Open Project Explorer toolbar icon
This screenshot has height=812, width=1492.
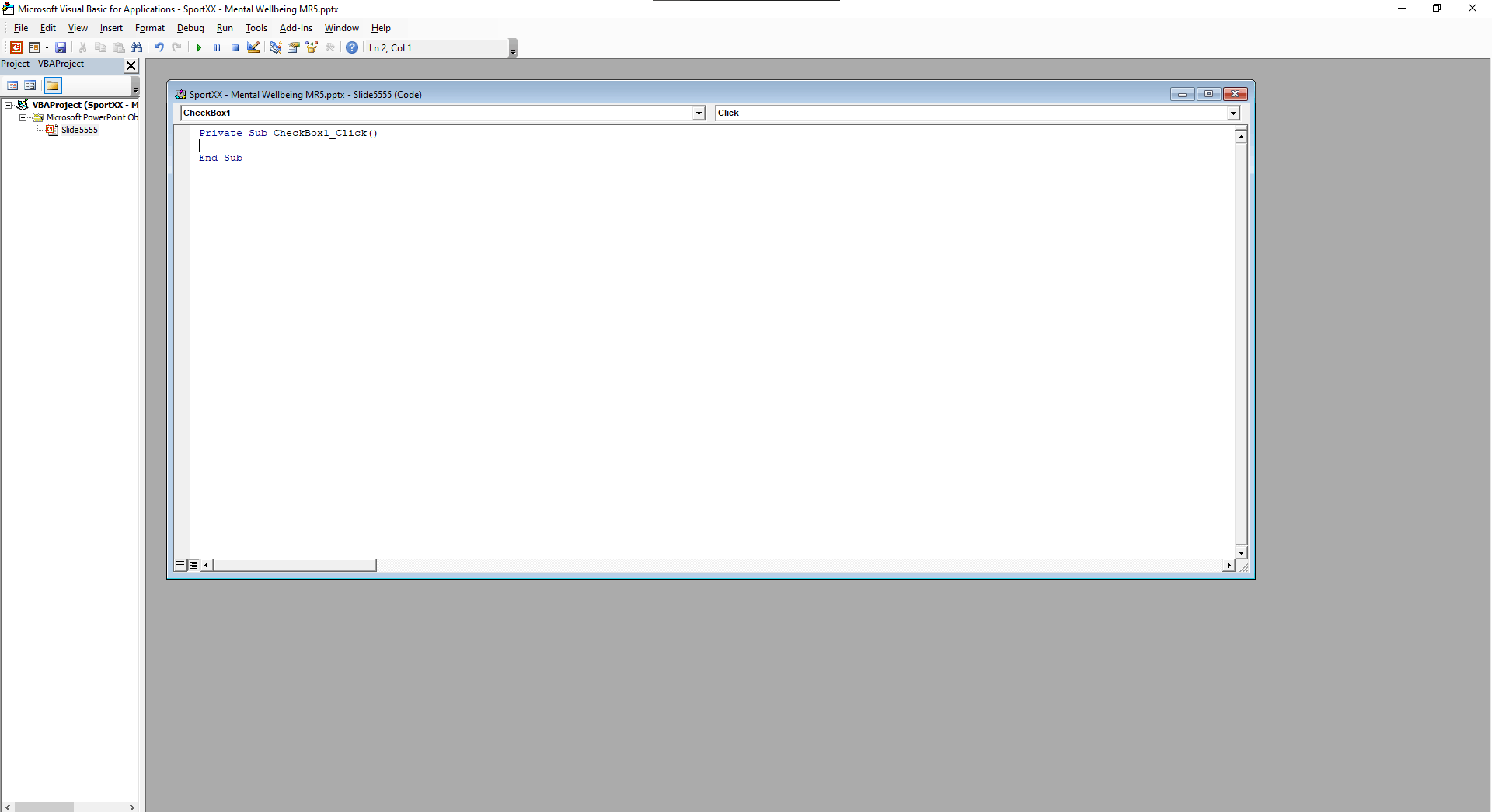tap(275, 47)
